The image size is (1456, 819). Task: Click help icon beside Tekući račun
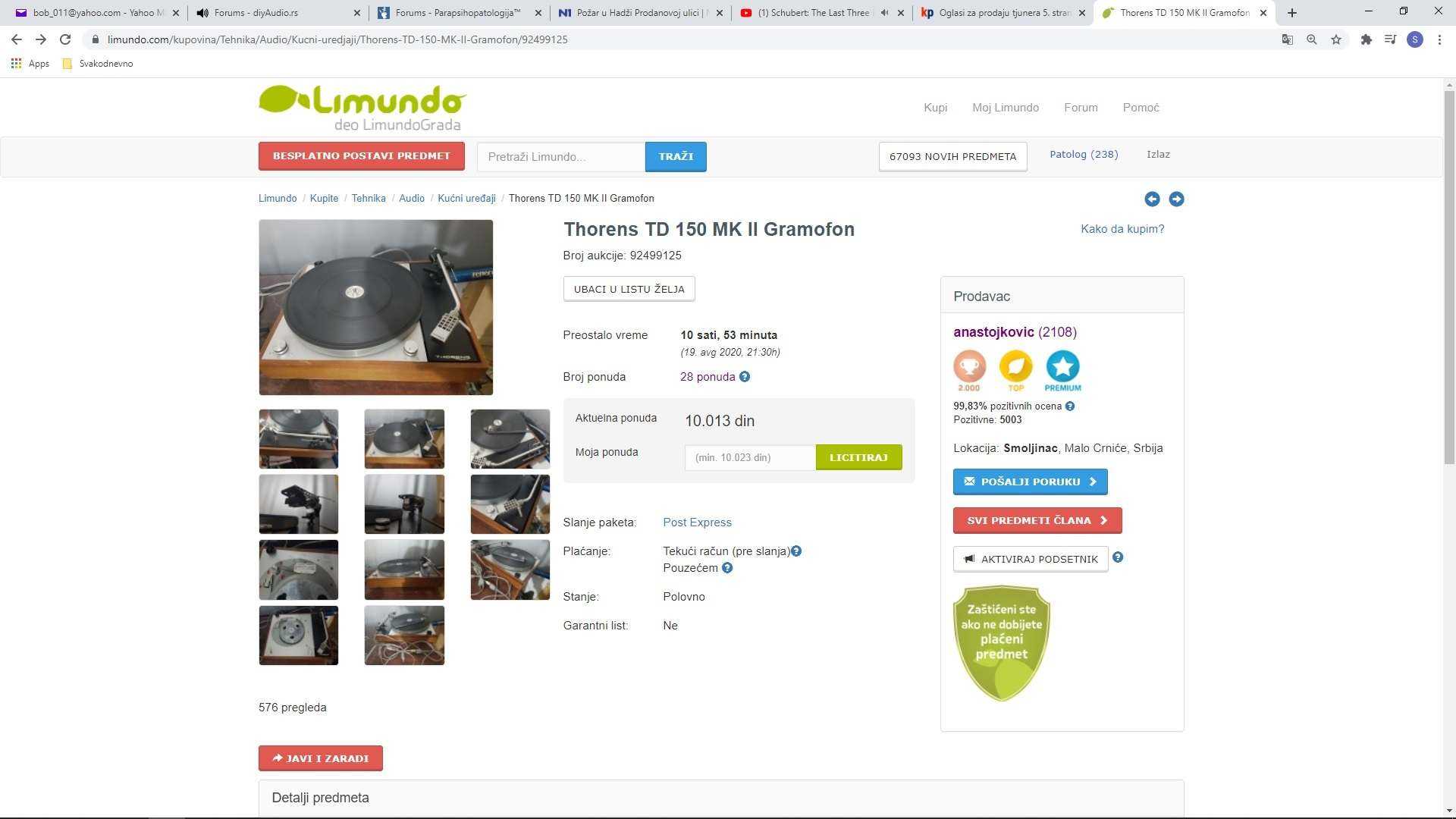[796, 551]
